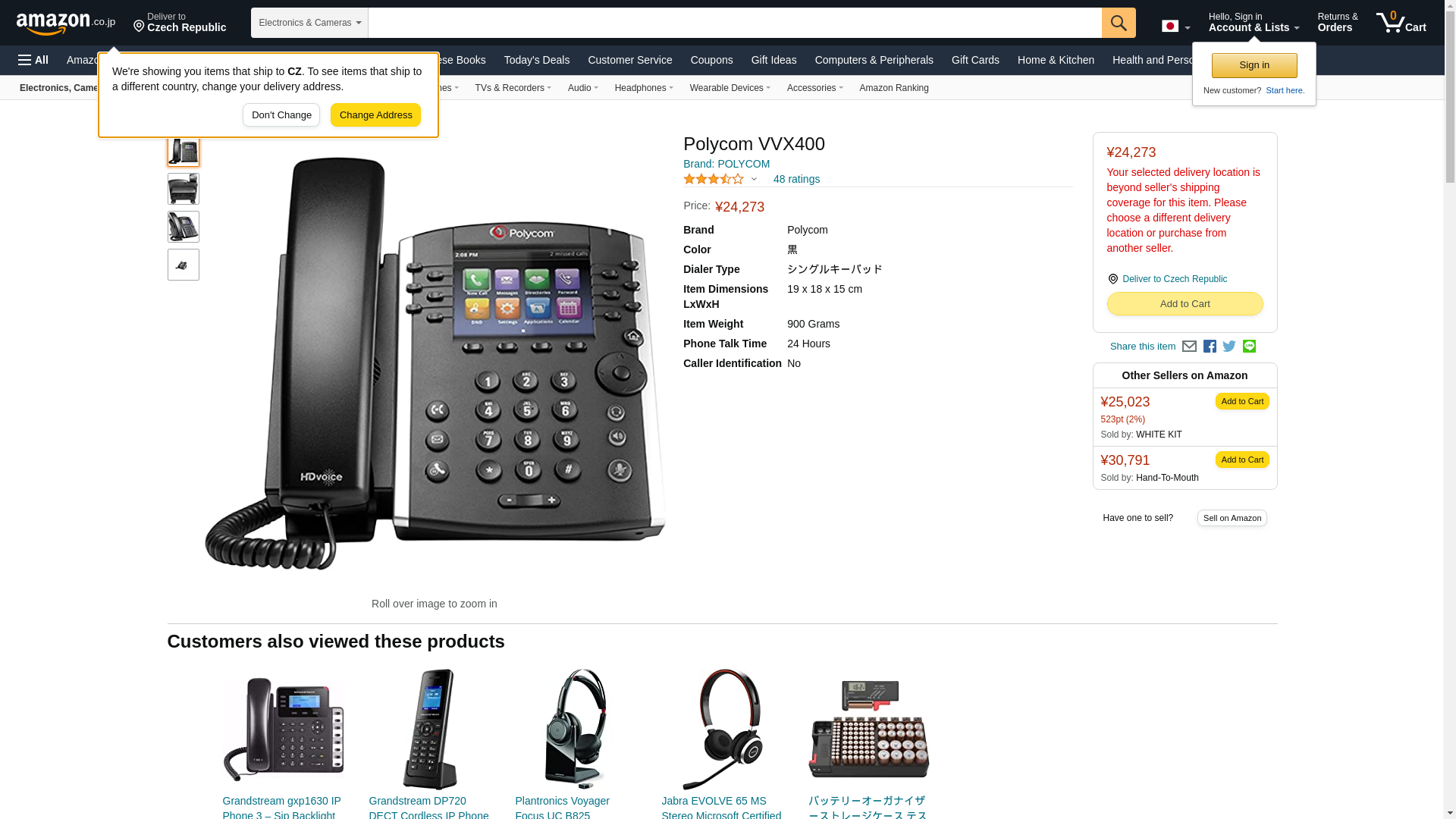Screen dimensions: 1456x819
Task: Share this item on Twitter
Action: pyautogui.click(x=1229, y=347)
